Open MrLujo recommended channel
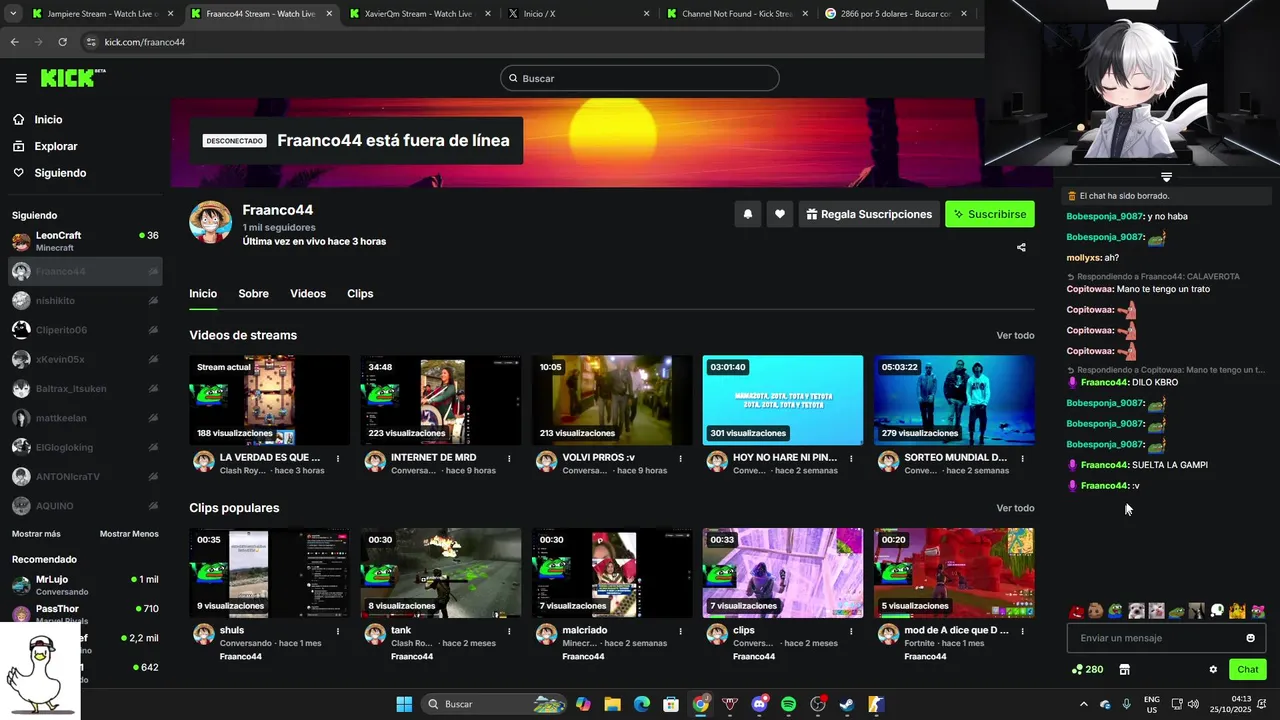 [x=85, y=585]
